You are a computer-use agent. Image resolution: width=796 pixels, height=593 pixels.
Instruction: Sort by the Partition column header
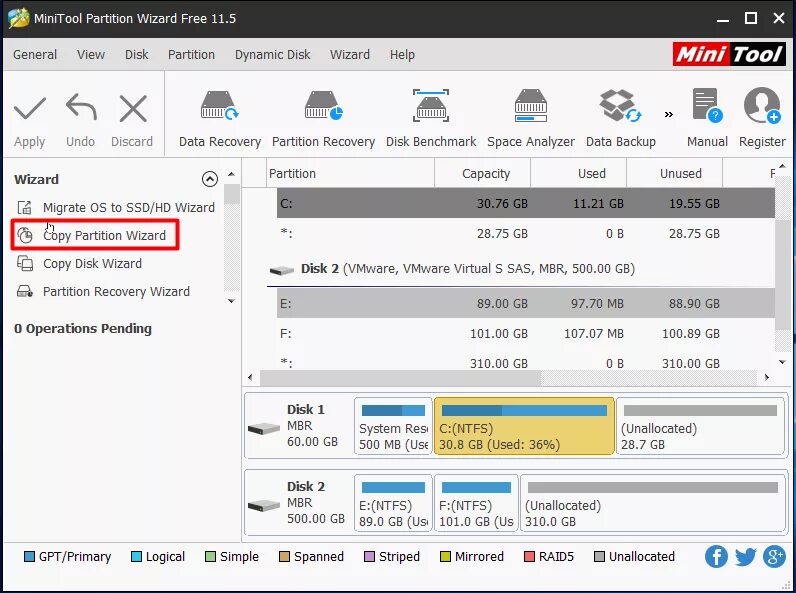(x=350, y=174)
